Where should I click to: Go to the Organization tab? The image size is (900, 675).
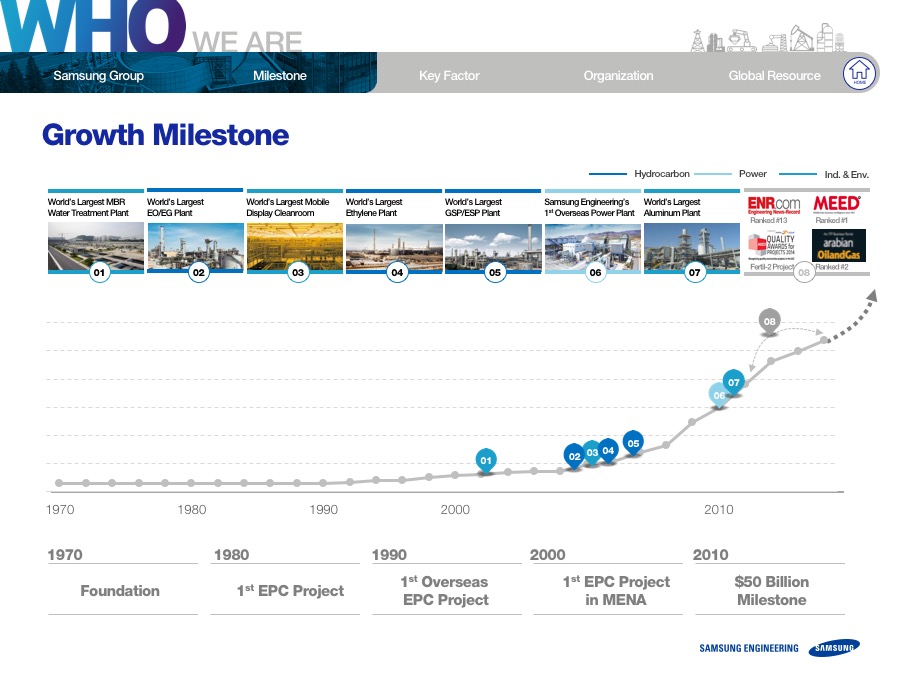coord(618,75)
